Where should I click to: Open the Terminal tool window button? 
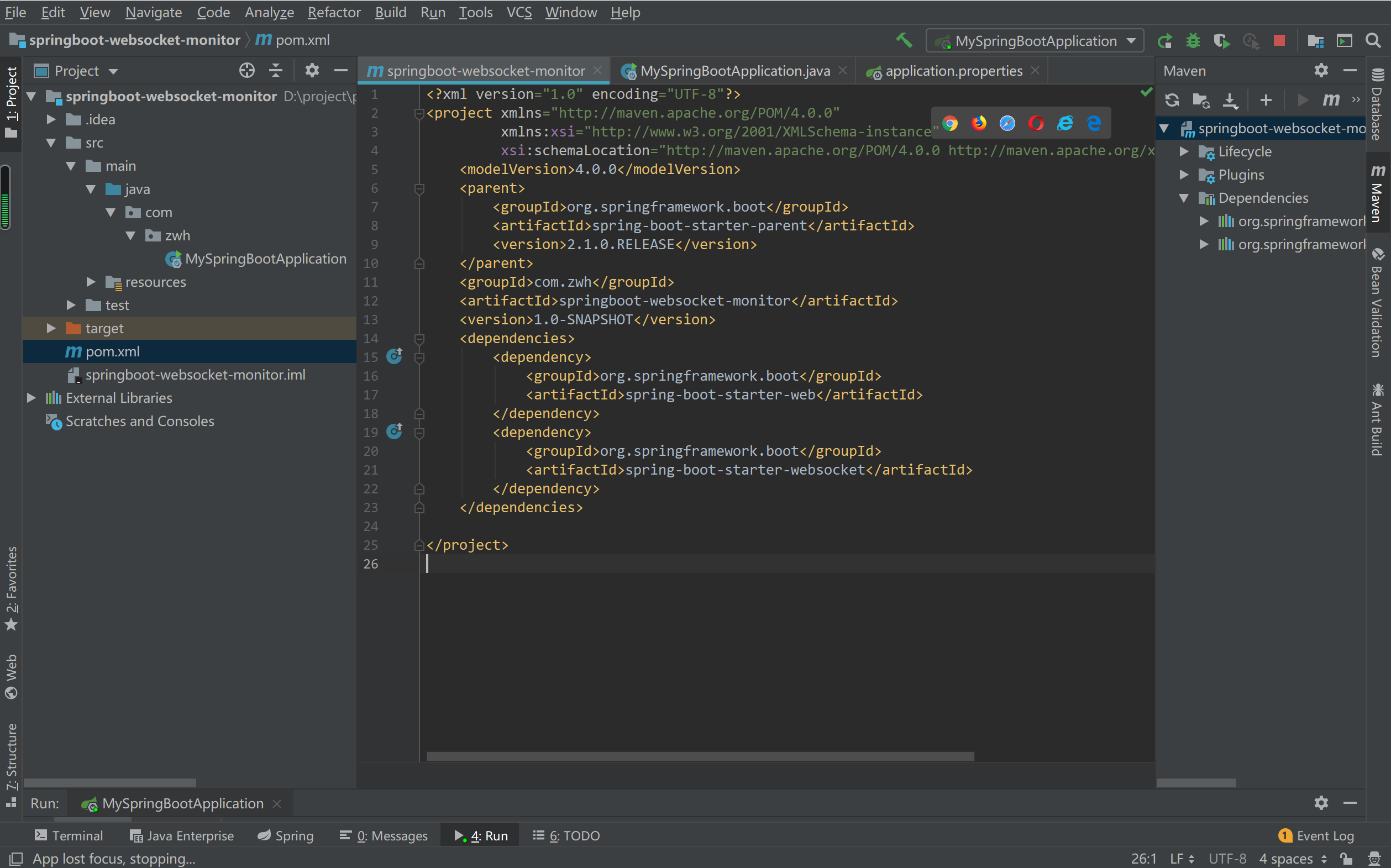pyautogui.click(x=69, y=835)
